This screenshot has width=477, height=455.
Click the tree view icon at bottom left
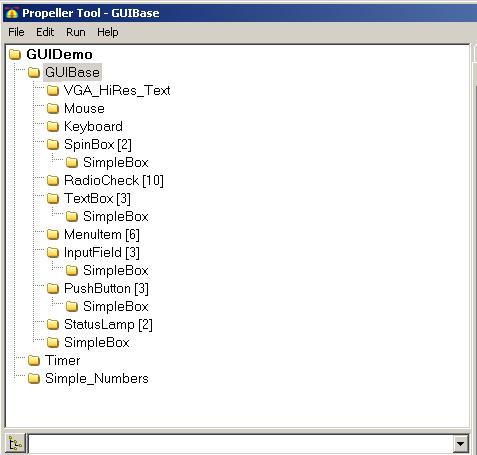tap(16, 444)
